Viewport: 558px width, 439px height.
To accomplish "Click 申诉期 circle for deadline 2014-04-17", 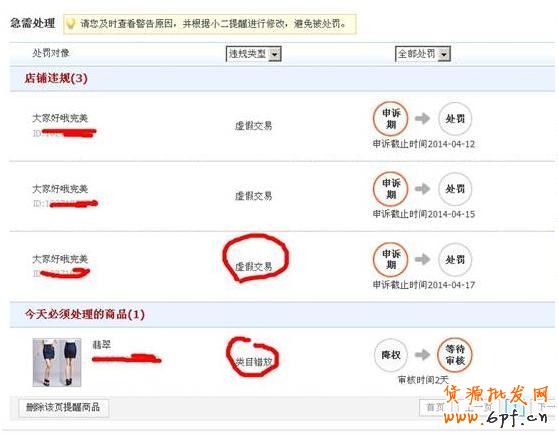I will tap(390, 259).
